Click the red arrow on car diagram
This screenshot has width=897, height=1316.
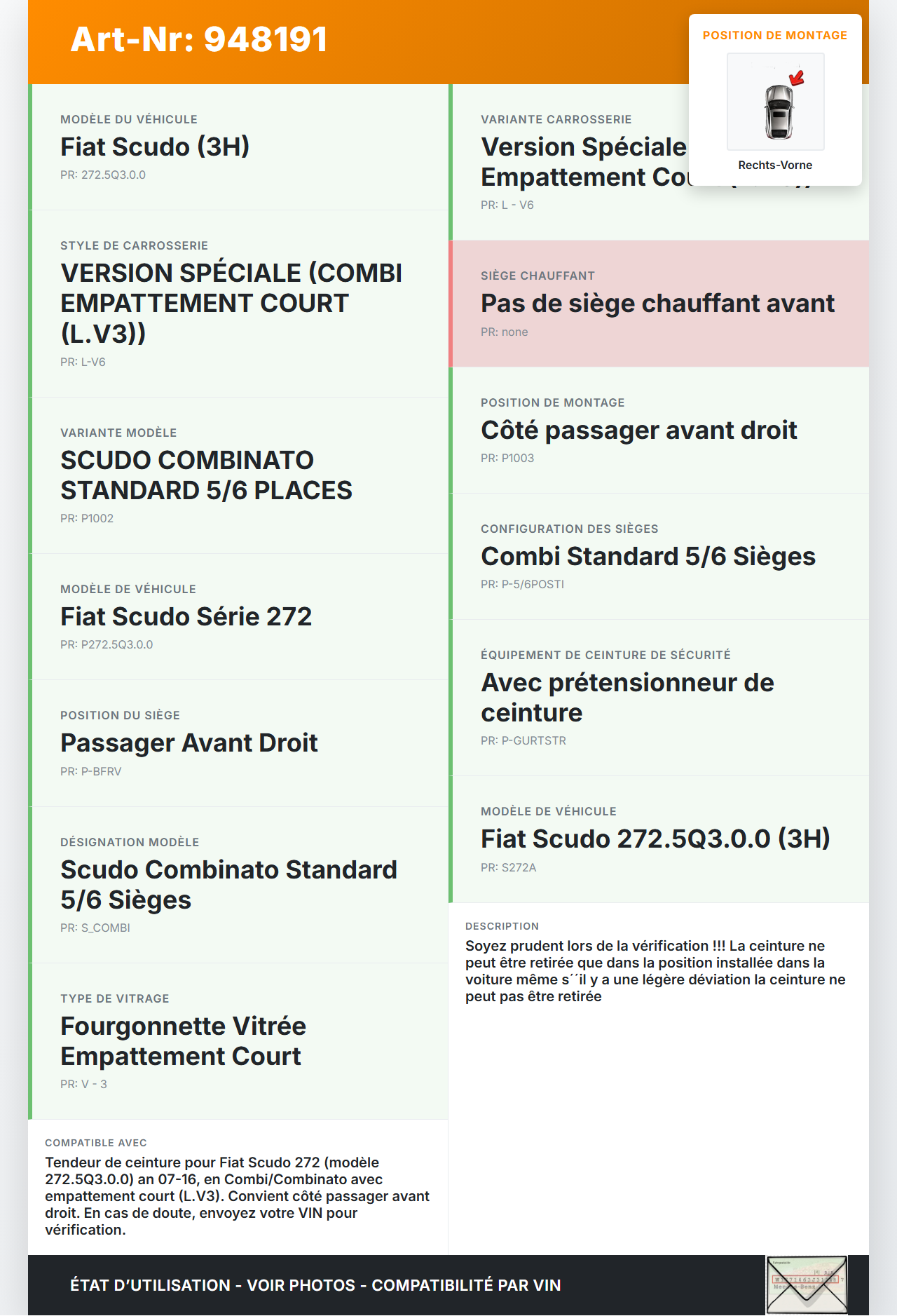pyautogui.click(x=797, y=77)
